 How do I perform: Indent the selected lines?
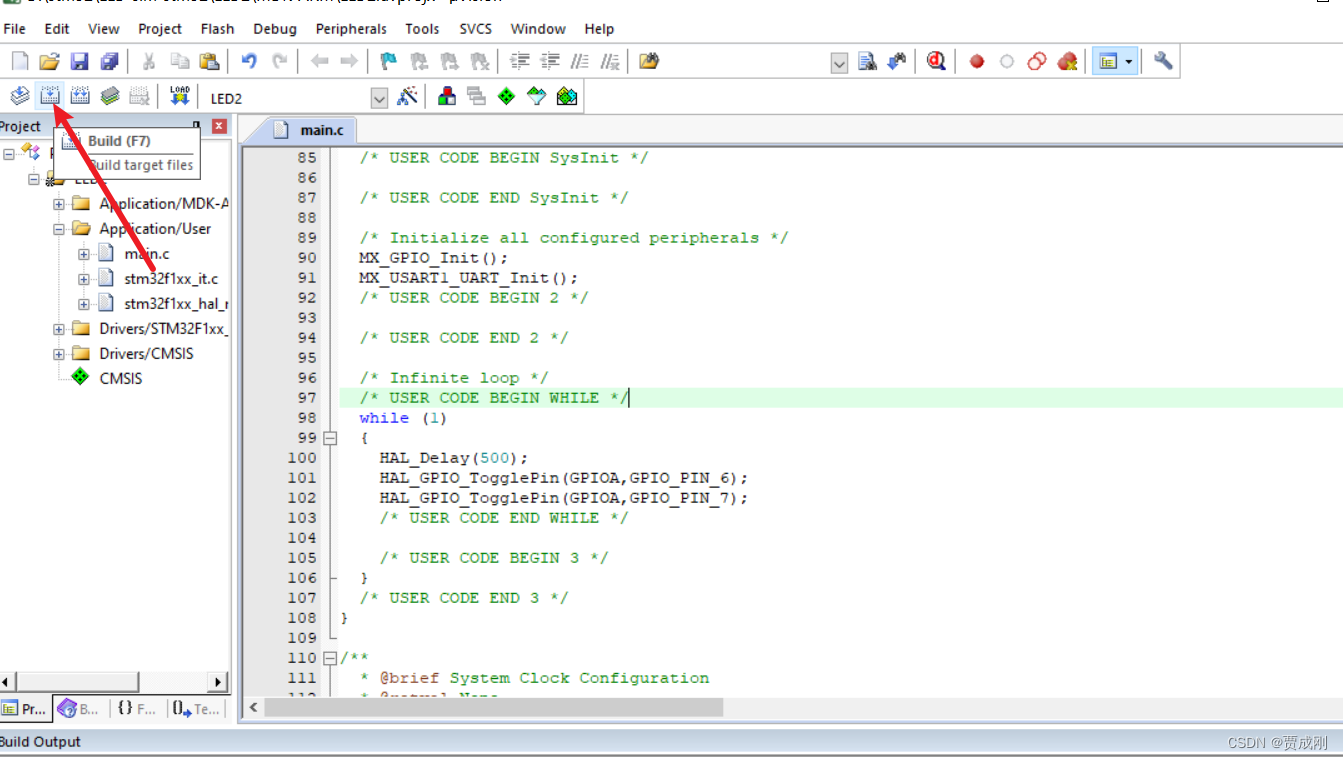[x=519, y=61]
